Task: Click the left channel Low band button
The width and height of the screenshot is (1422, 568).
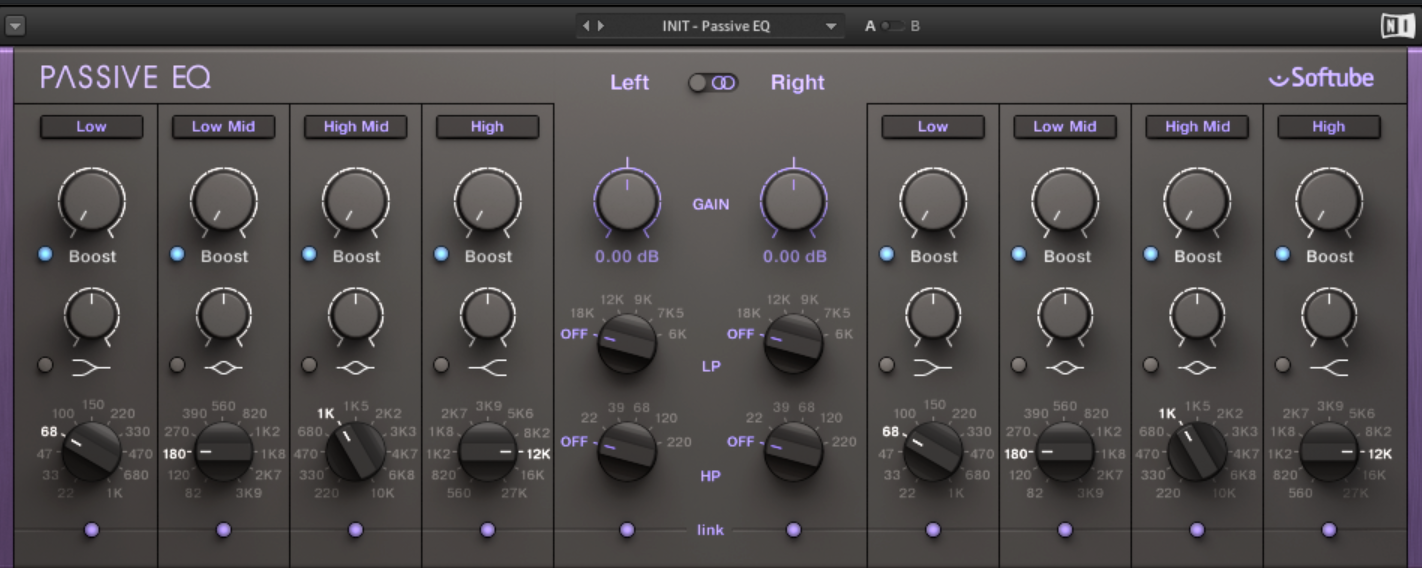Action: pyautogui.click(x=91, y=126)
